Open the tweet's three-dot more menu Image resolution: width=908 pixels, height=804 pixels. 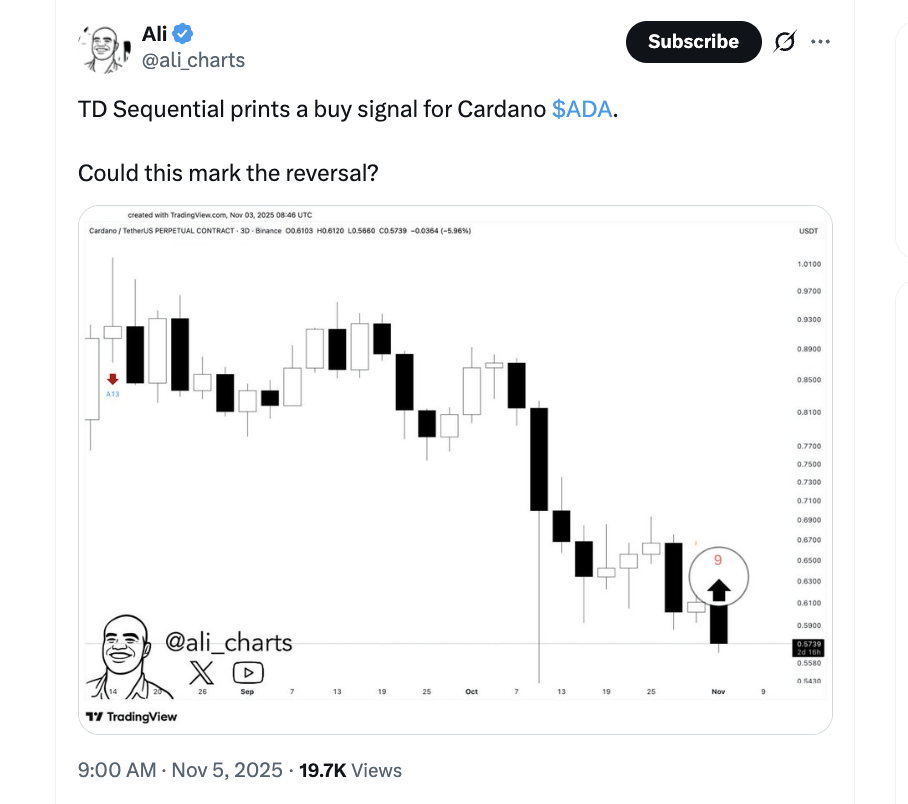(820, 42)
